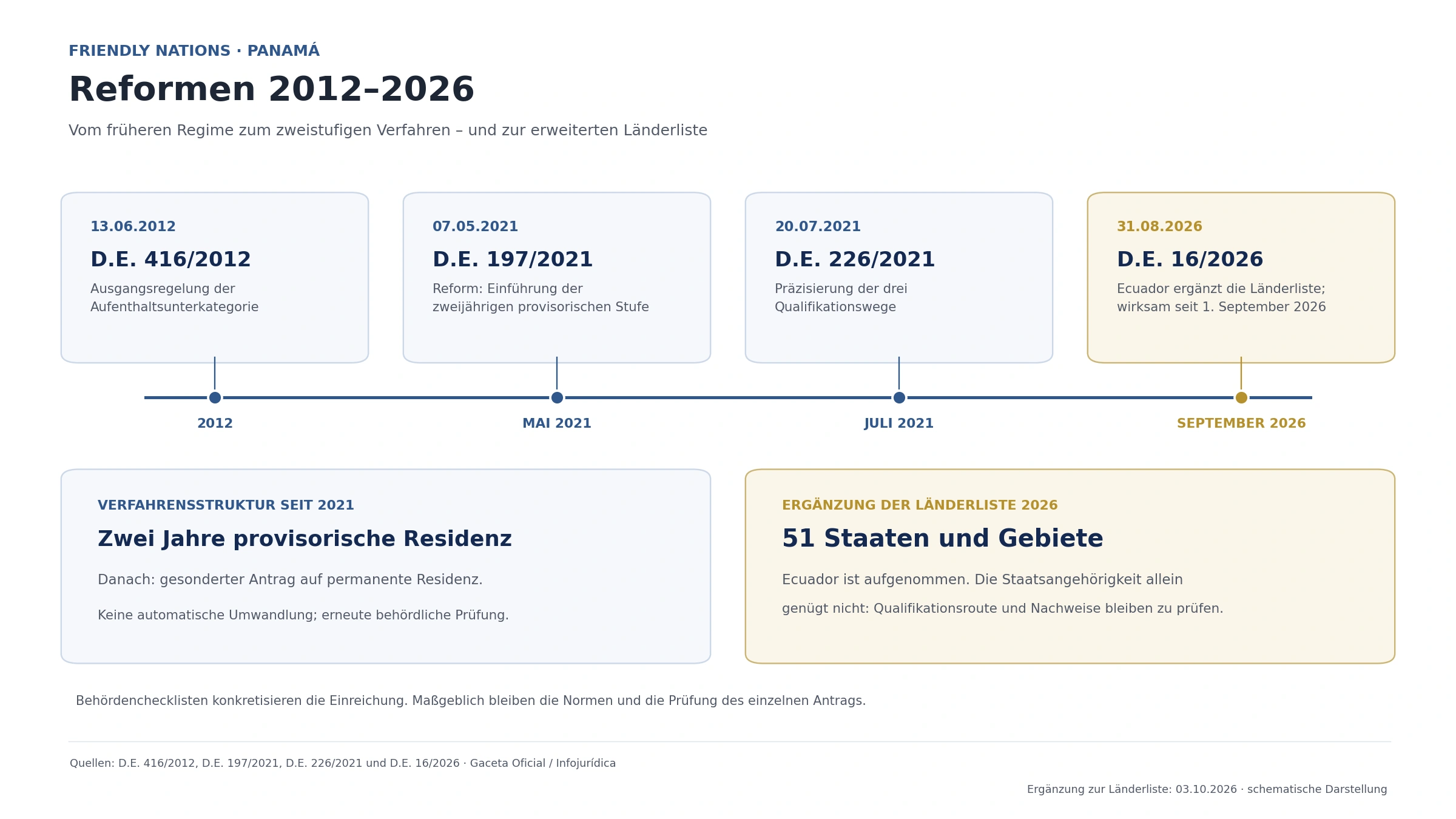This screenshot has width=1456, height=819.
Task: Click the date '07.05.2021'
Action: click(475, 227)
